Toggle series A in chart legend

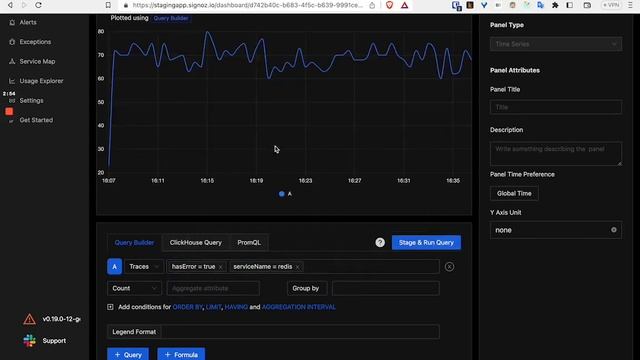pos(285,194)
